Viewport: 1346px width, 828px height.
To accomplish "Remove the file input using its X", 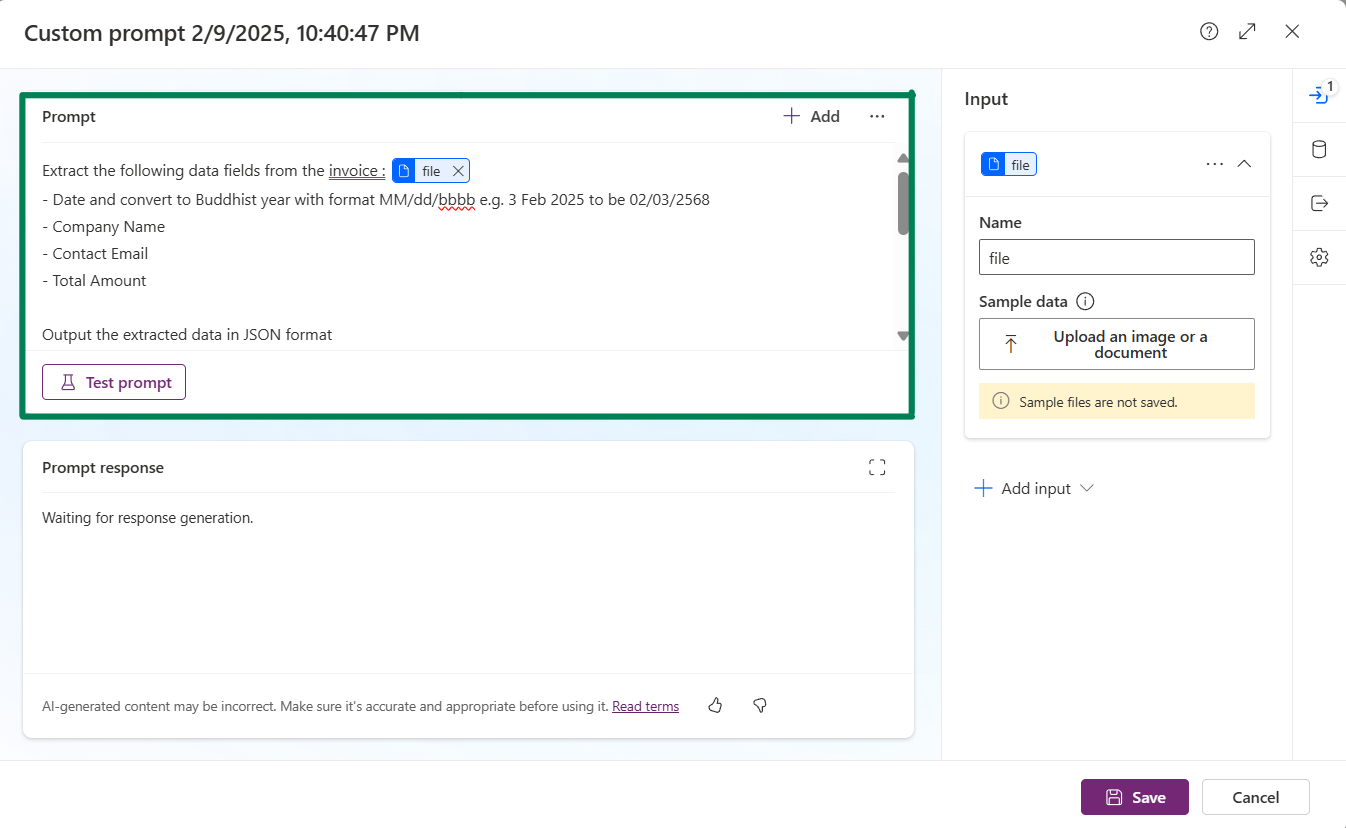I will [x=458, y=170].
